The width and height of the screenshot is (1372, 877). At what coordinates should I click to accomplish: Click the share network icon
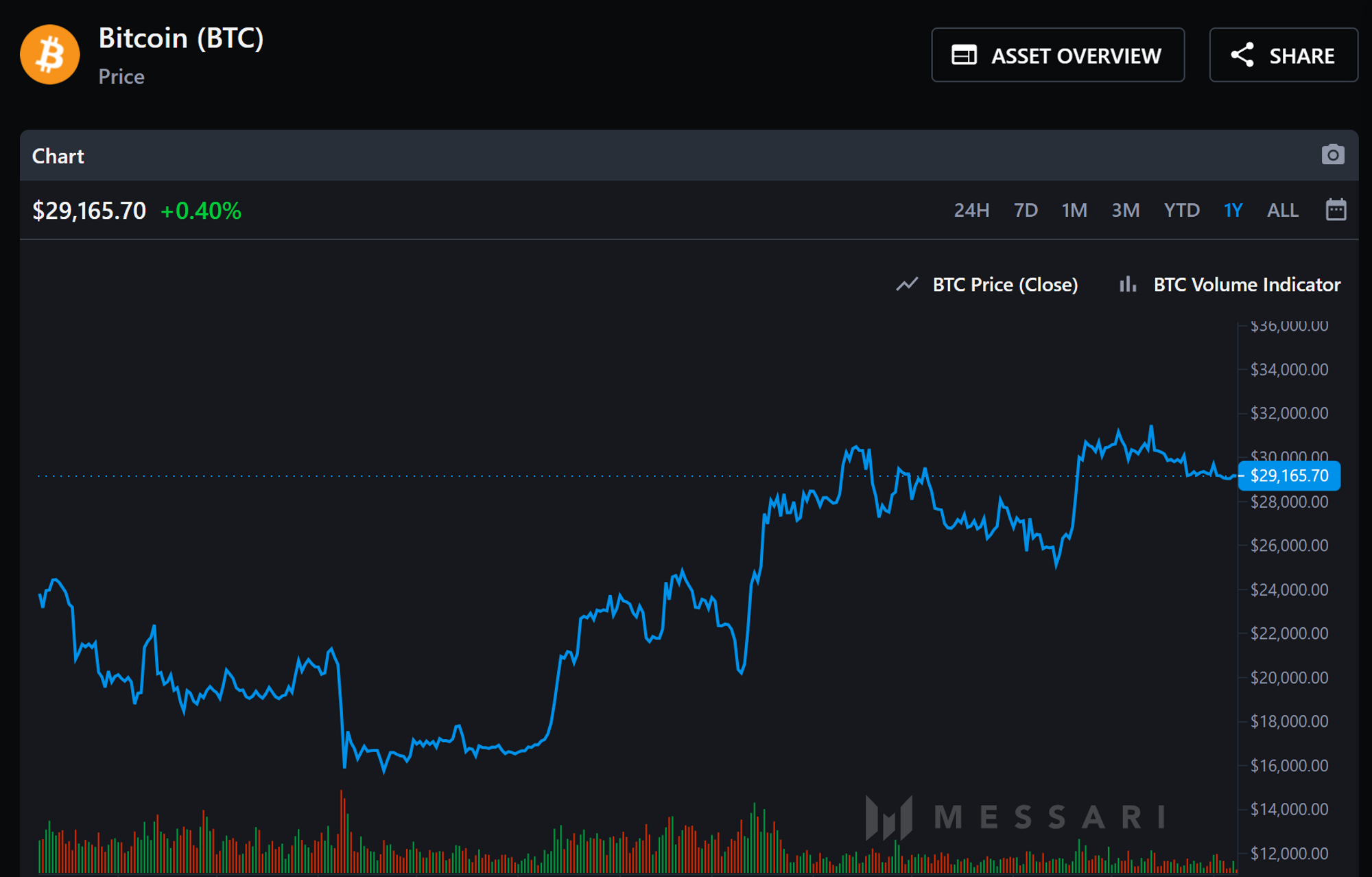click(x=1242, y=56)
